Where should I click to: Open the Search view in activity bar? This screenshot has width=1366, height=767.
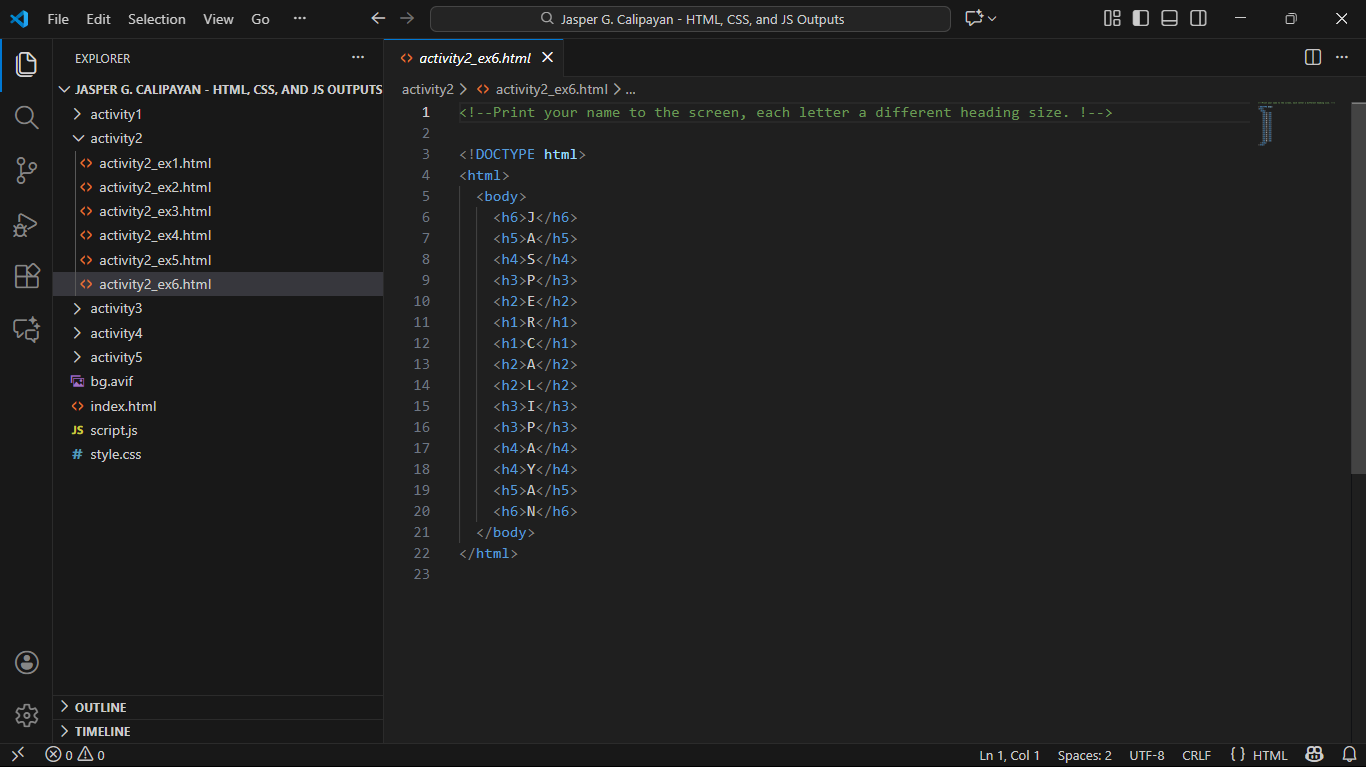pos(26,118)
